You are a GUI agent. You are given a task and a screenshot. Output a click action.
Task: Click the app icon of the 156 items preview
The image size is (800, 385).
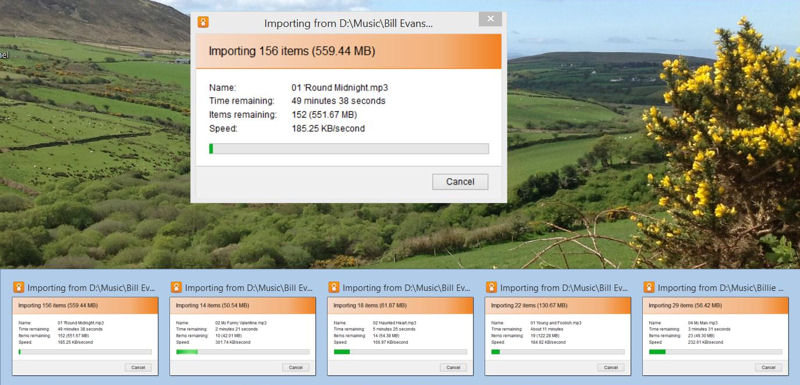pyautogui.click(x=18, y=287)
